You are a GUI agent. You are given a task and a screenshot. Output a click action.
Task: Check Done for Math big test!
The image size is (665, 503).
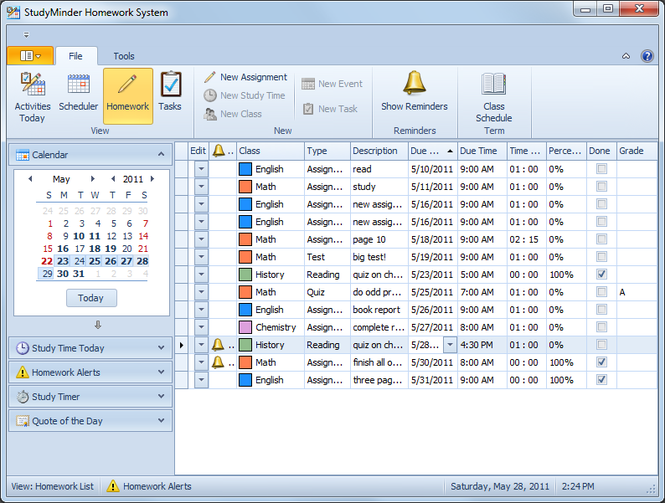click(601, 257)
